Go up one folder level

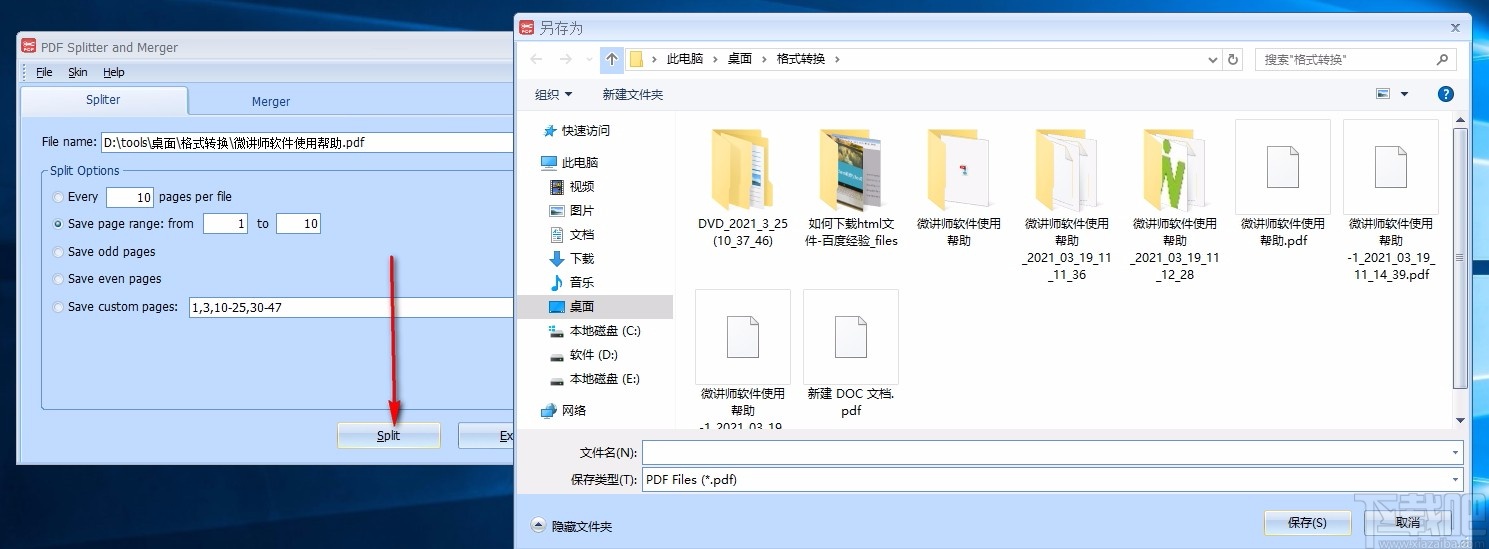click(x=612, y=59)
